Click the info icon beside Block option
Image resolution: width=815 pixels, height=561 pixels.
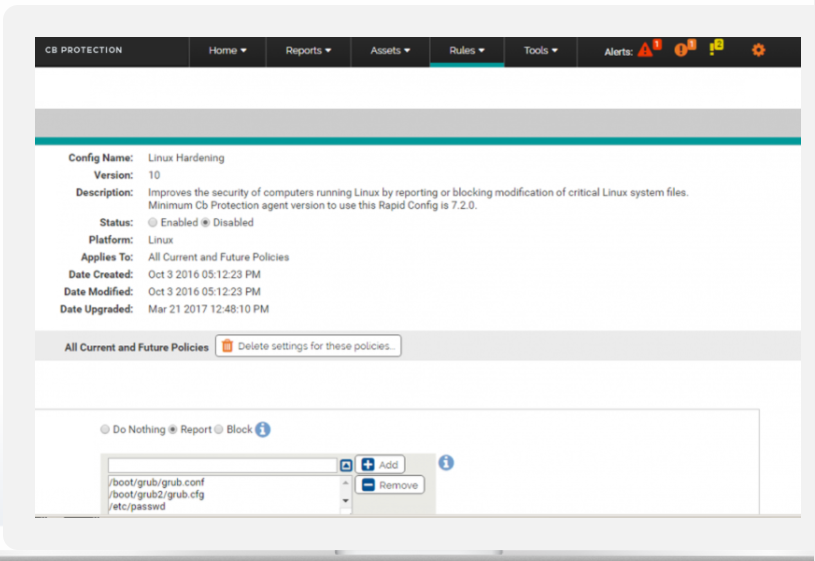[x=263, y=429]
